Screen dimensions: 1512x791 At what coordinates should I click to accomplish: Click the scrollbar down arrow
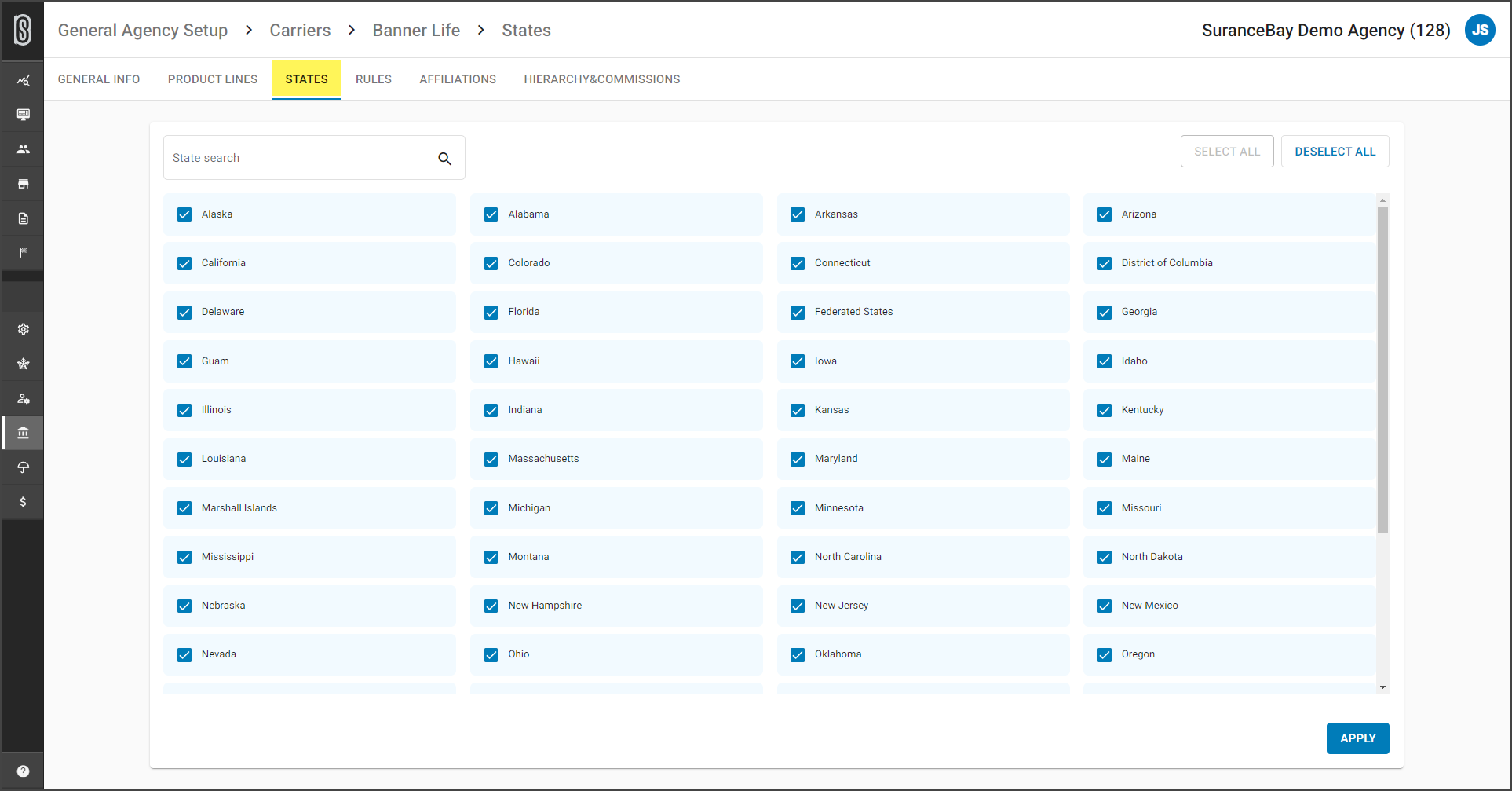1382,687
